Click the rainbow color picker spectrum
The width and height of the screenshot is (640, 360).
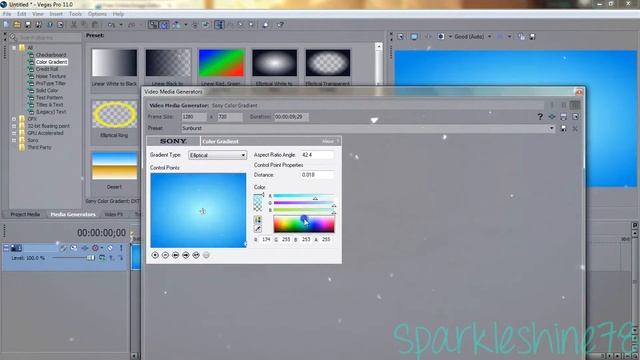(x=304, y=224)
